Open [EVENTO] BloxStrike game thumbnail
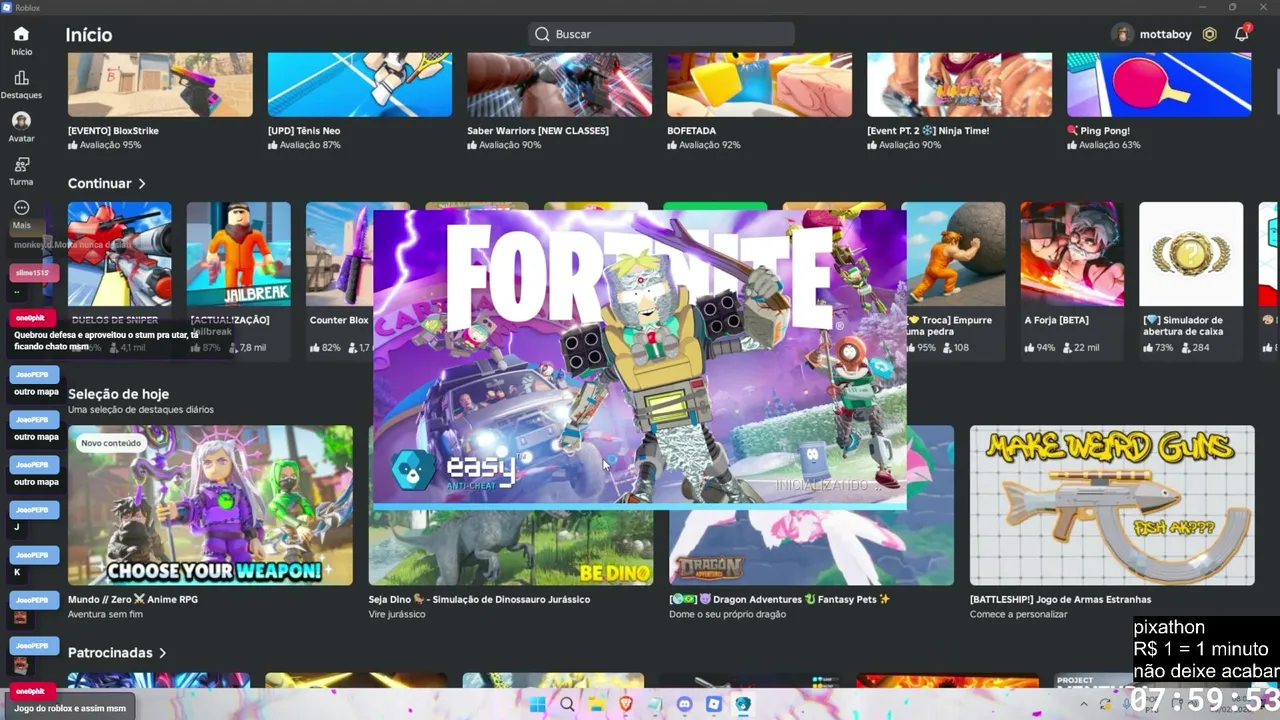This screenshot has height=720, width=1280. pyautogui.click(x=160, y=85)
